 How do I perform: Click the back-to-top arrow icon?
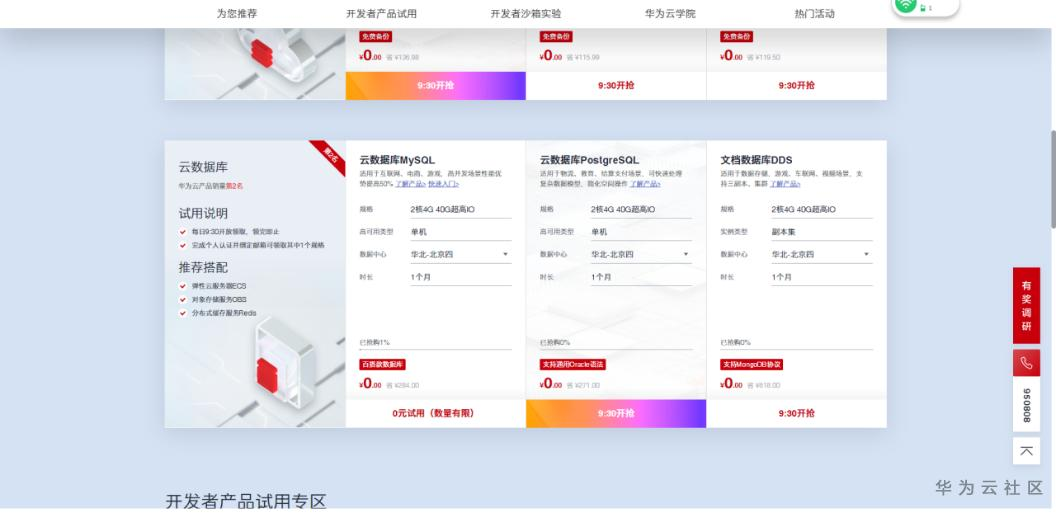click(x=1026, y=451)
